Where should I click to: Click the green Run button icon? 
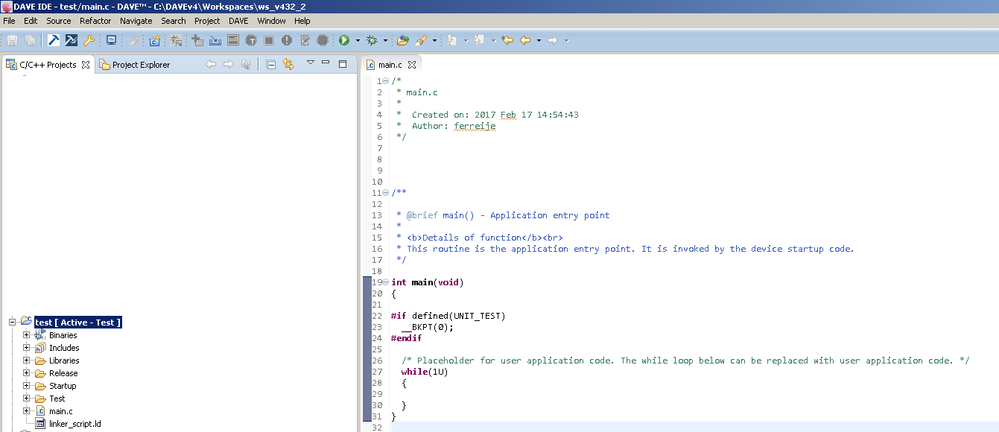coord(344,40)
